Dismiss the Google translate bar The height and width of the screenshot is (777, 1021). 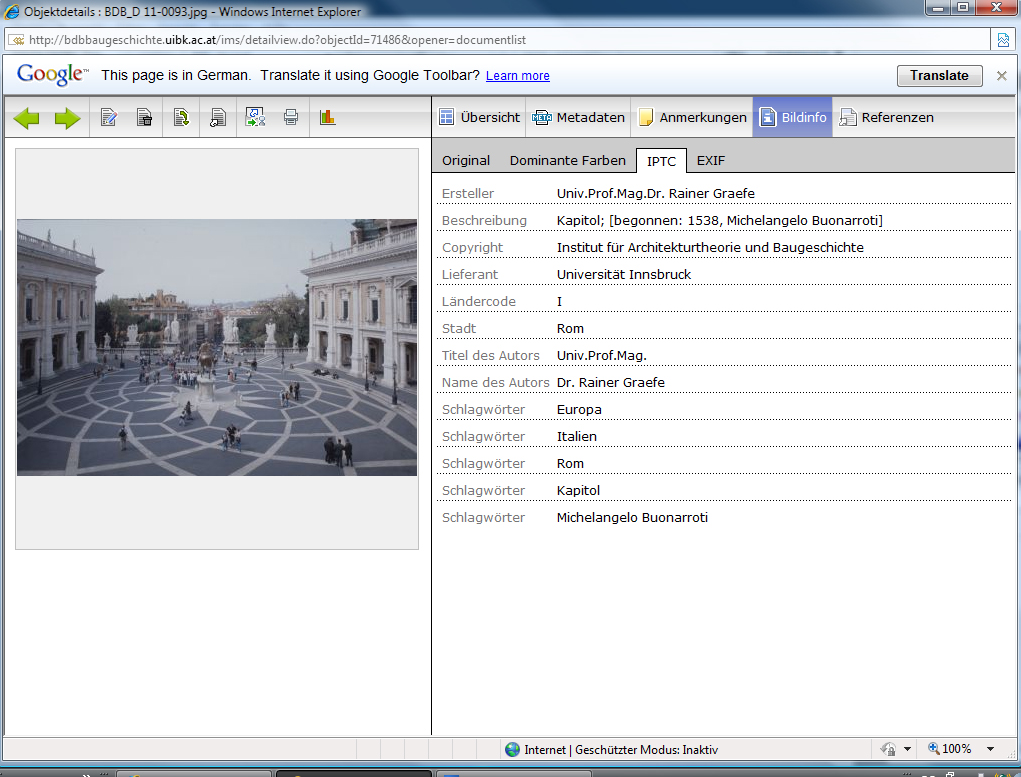[x=1001, y=75]
